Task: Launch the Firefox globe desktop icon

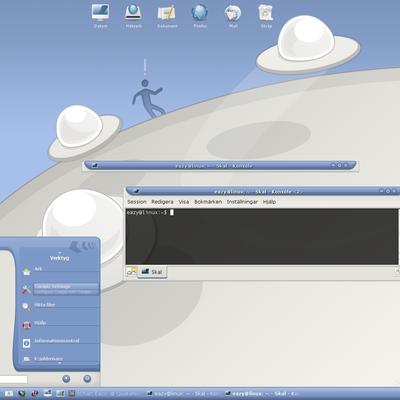Action: pos(200,15)
